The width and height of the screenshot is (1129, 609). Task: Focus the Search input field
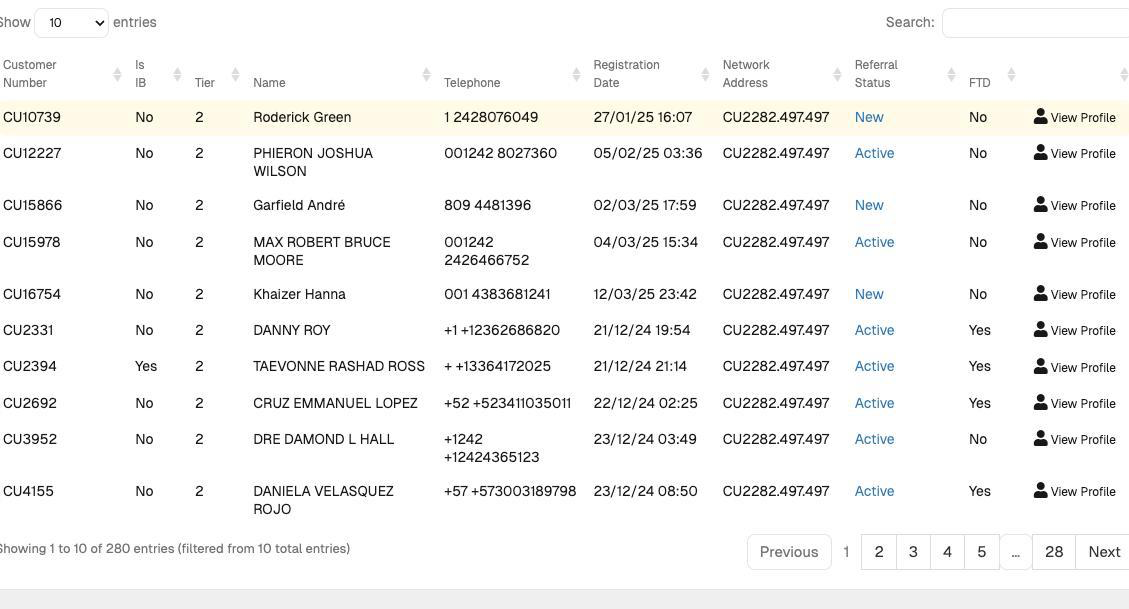click(1035, 23)
